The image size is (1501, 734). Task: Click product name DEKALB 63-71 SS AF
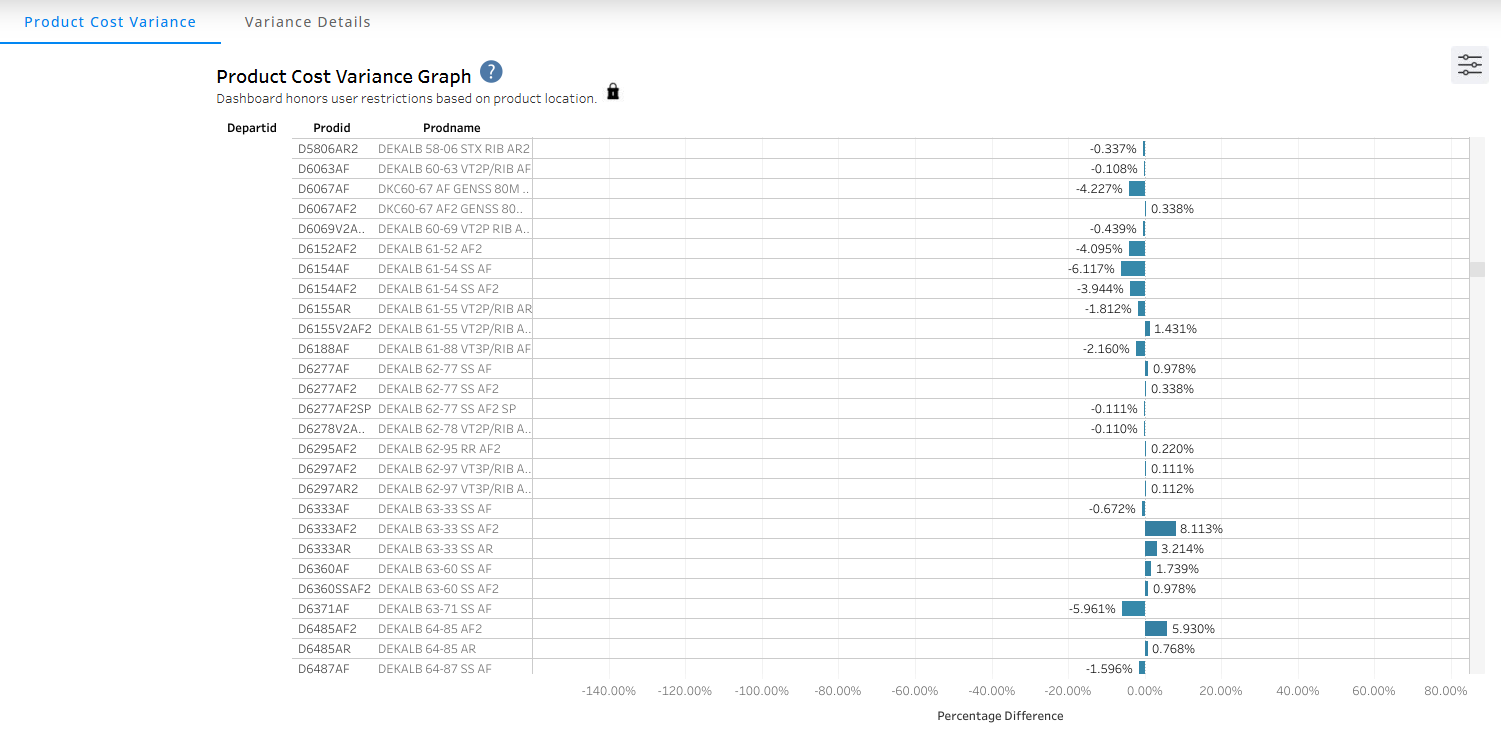pos(435,609)
